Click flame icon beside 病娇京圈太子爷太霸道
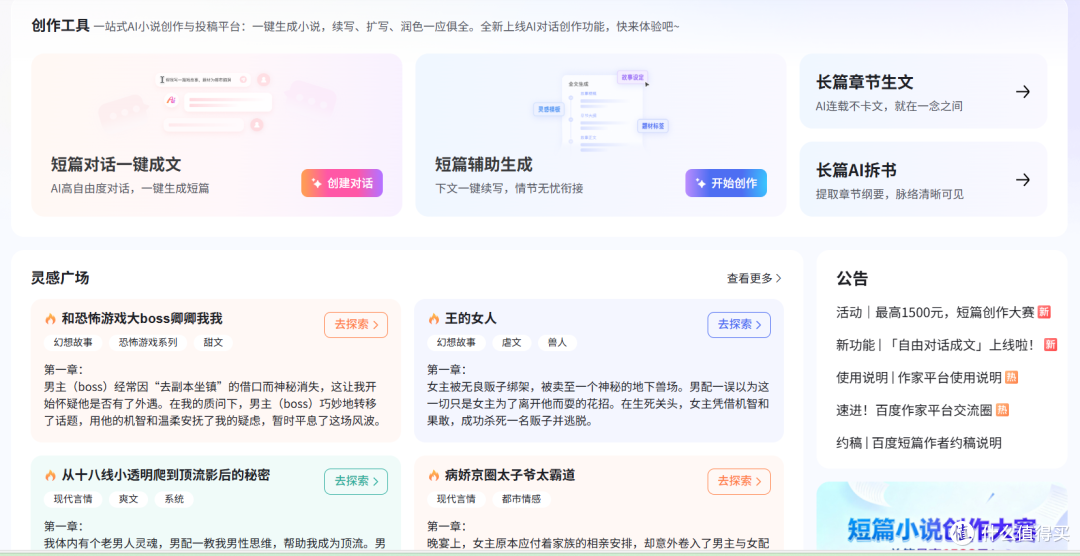Screen dimensions: 1080x556 pos(433,475)
